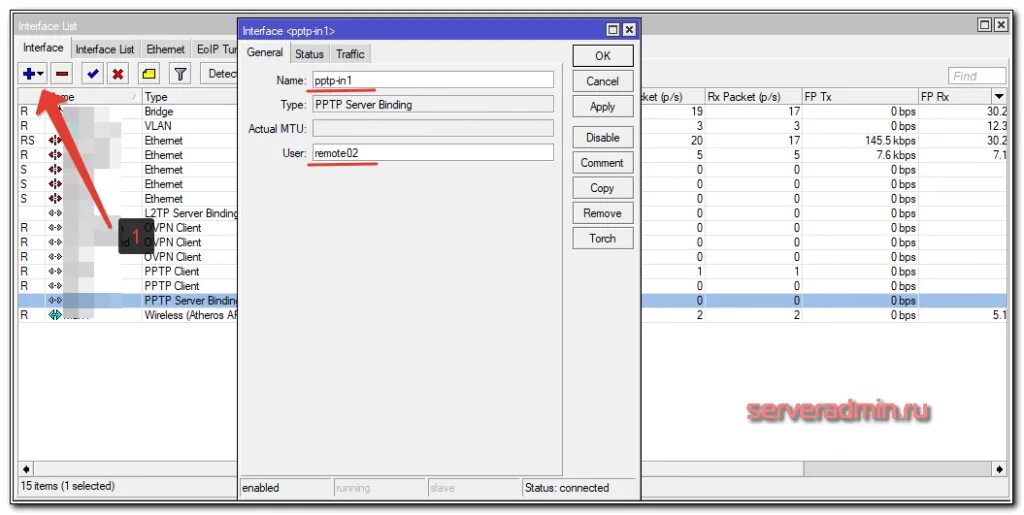
Task: Click the yellow Comment note icon
Action: (x=150, y=74)
